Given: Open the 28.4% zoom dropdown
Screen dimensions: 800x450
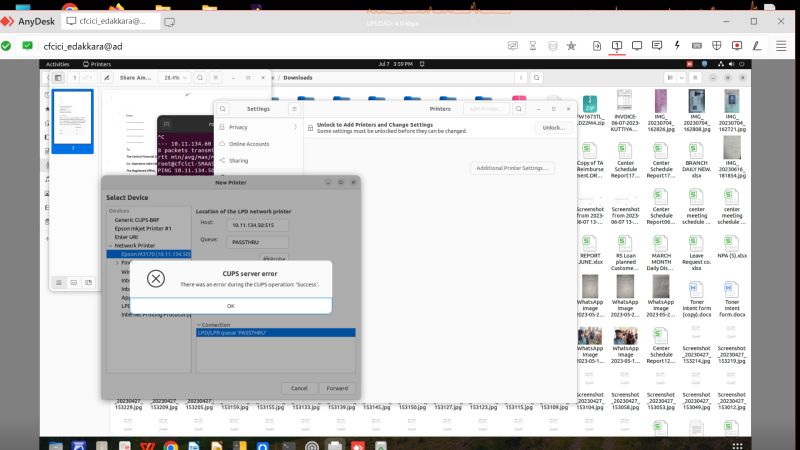Looking at the screenshot, I should coord(175,78).
